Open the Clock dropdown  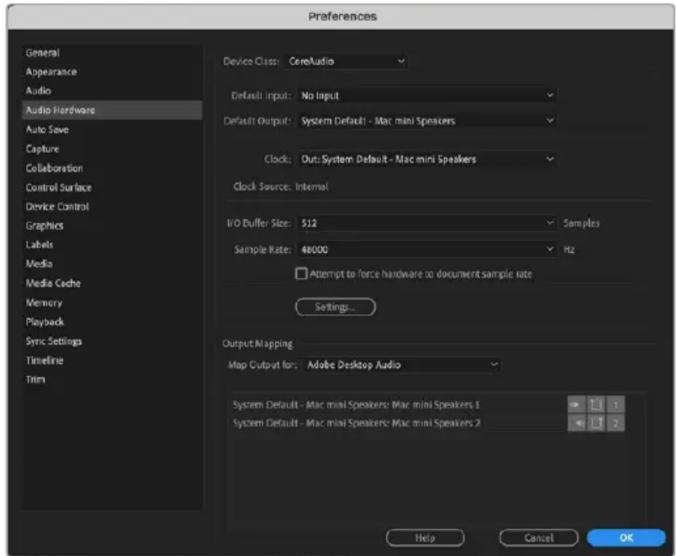coord(426,159)
